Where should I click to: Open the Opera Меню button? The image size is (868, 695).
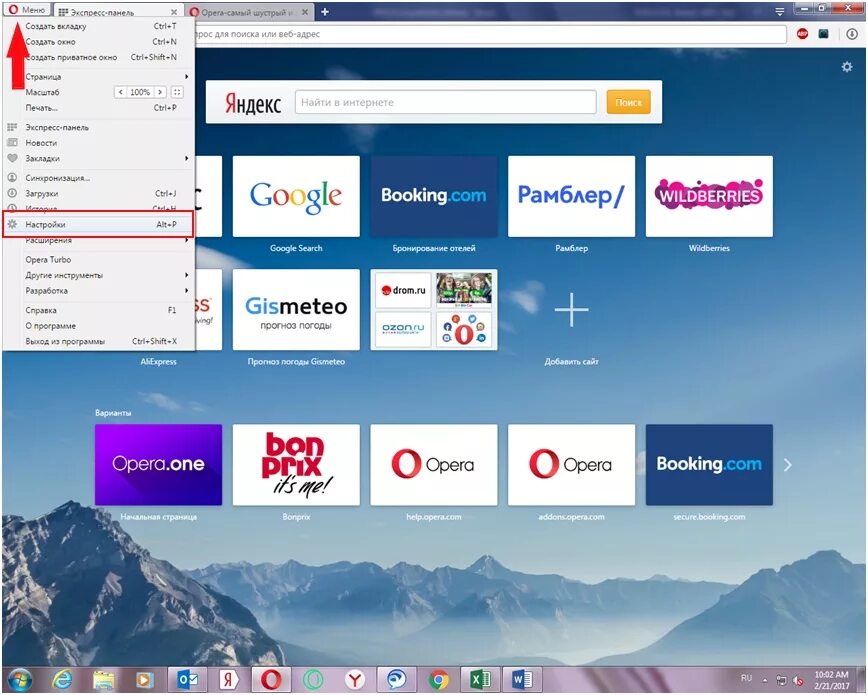pyautogui.click(x=27, y=10)
